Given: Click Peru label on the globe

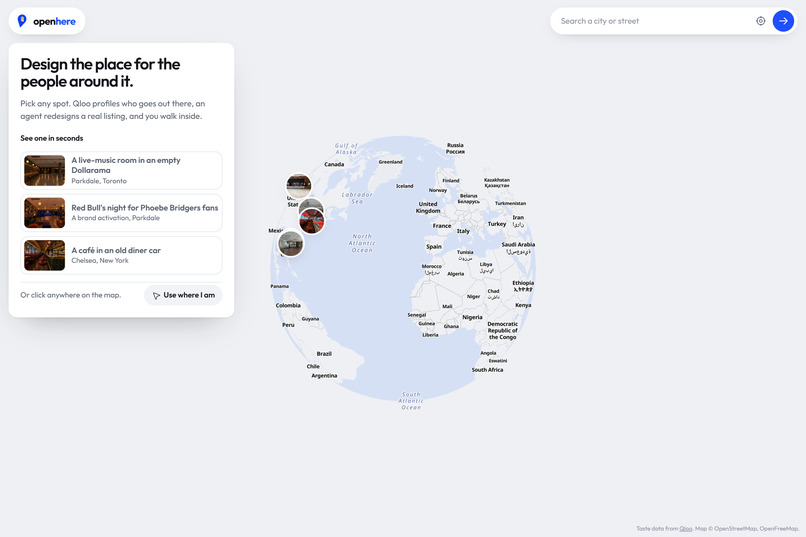Looking at the screenshot, I should click(288, 325).
